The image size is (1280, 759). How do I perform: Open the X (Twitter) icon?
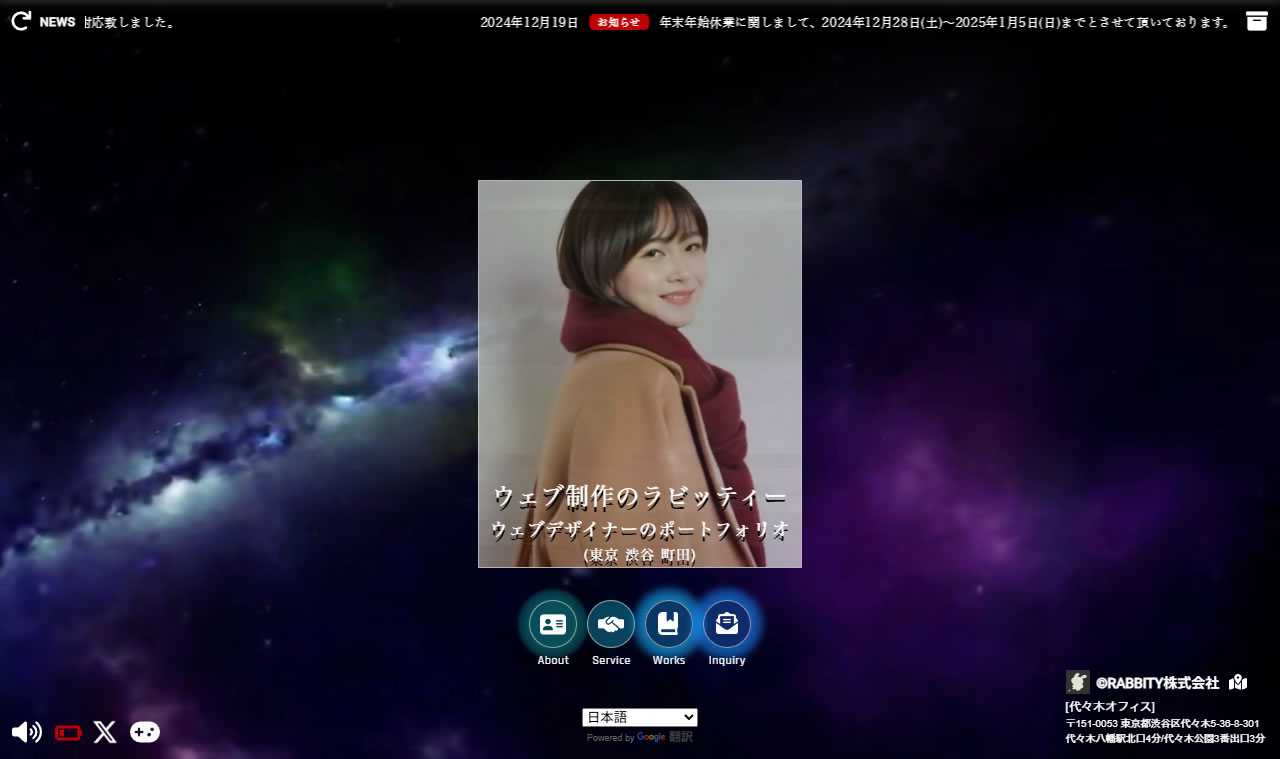(x=105, y=732)
